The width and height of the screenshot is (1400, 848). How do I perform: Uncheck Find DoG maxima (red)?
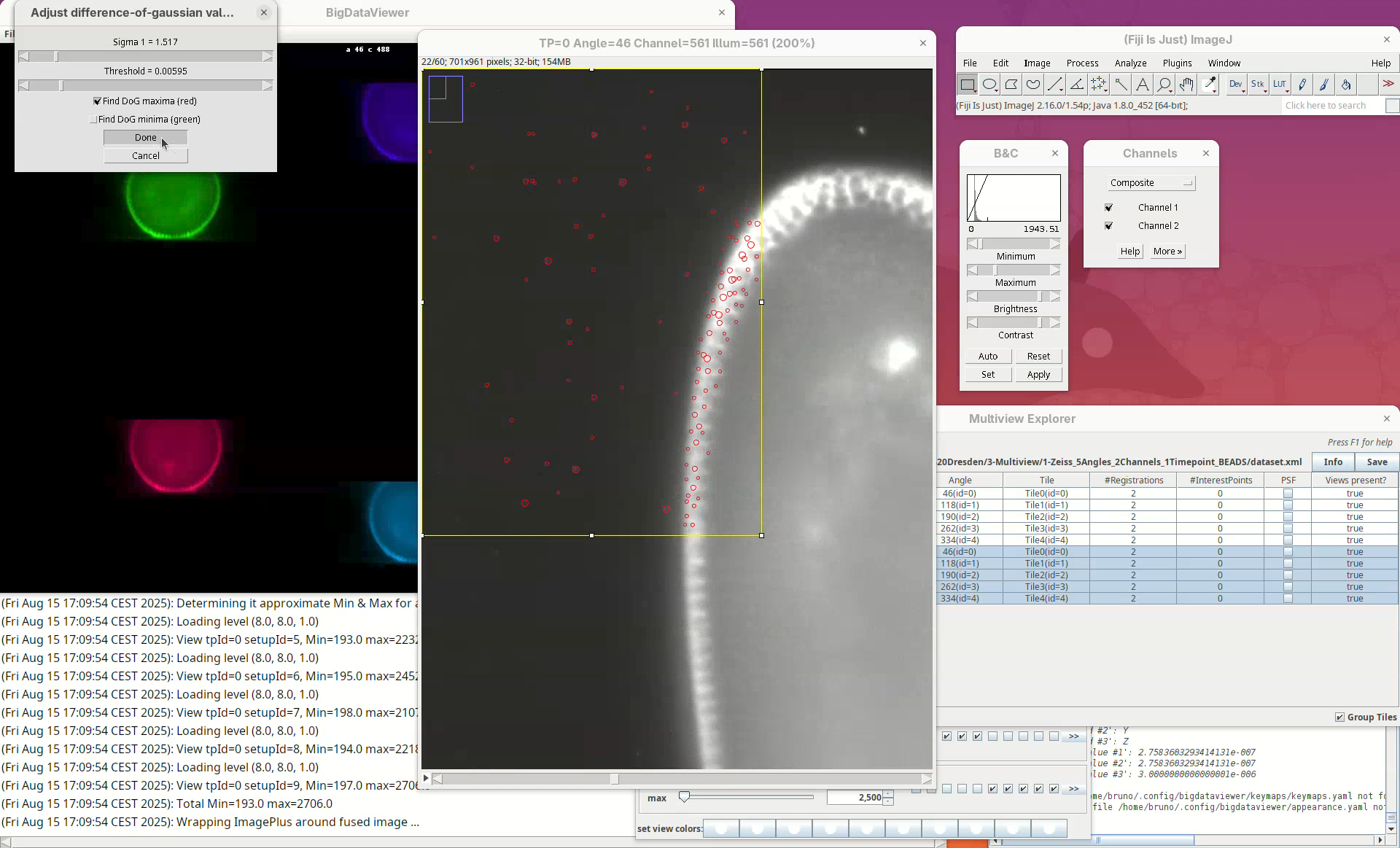98,101
